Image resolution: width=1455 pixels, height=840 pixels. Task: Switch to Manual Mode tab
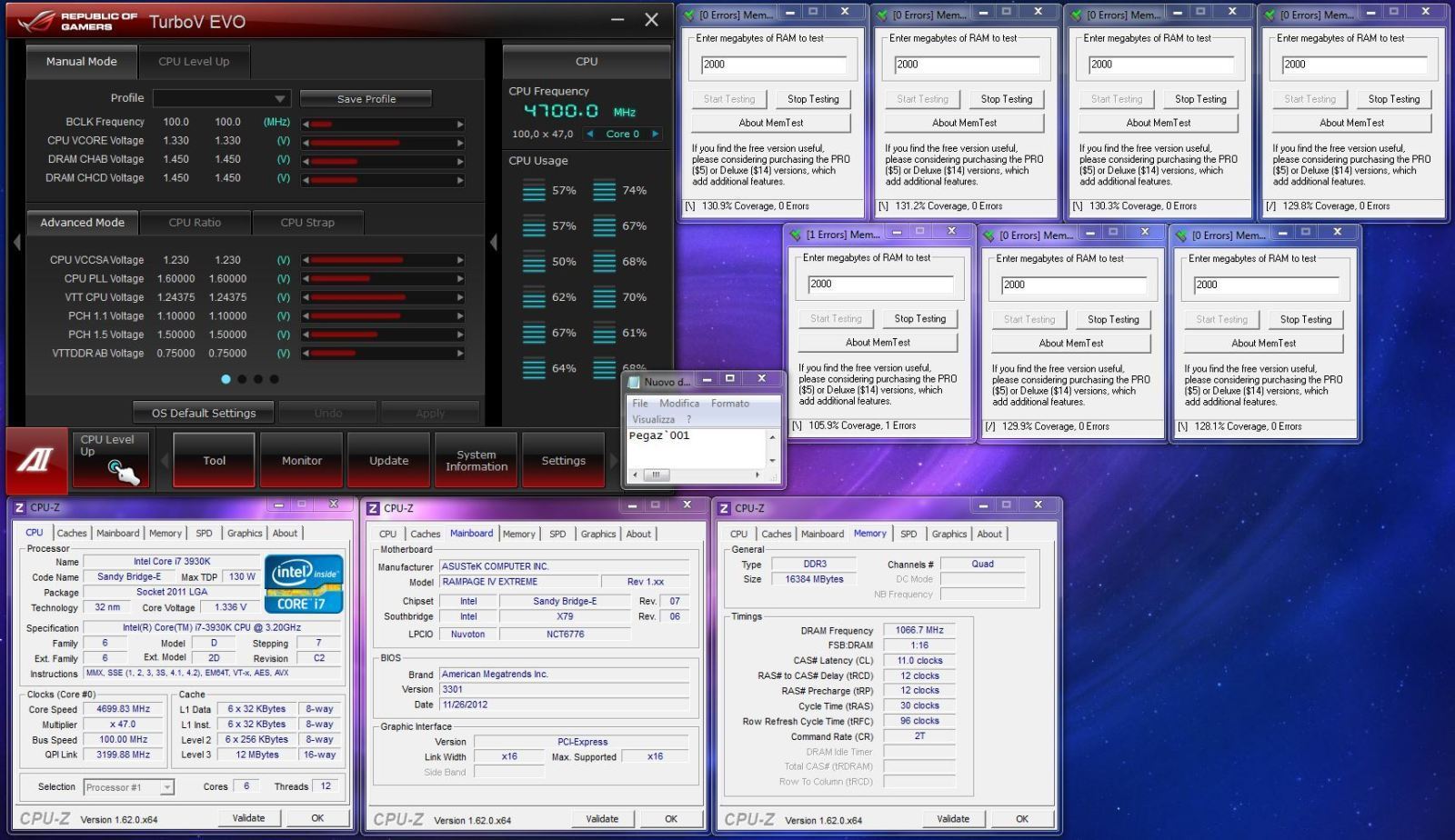[x=81, y=62]
